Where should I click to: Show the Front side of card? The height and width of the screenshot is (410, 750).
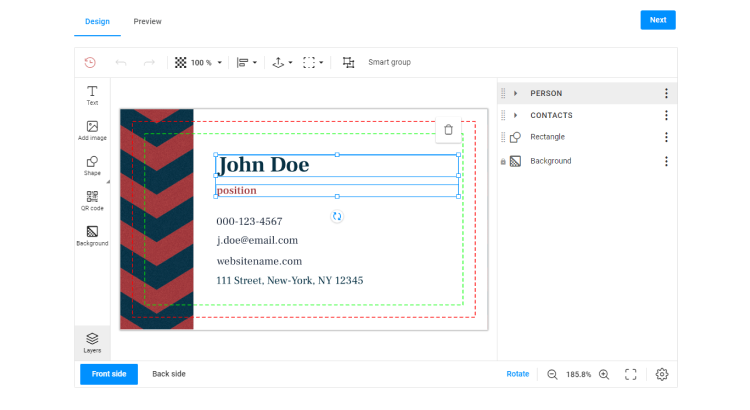(x=109, y=374)
